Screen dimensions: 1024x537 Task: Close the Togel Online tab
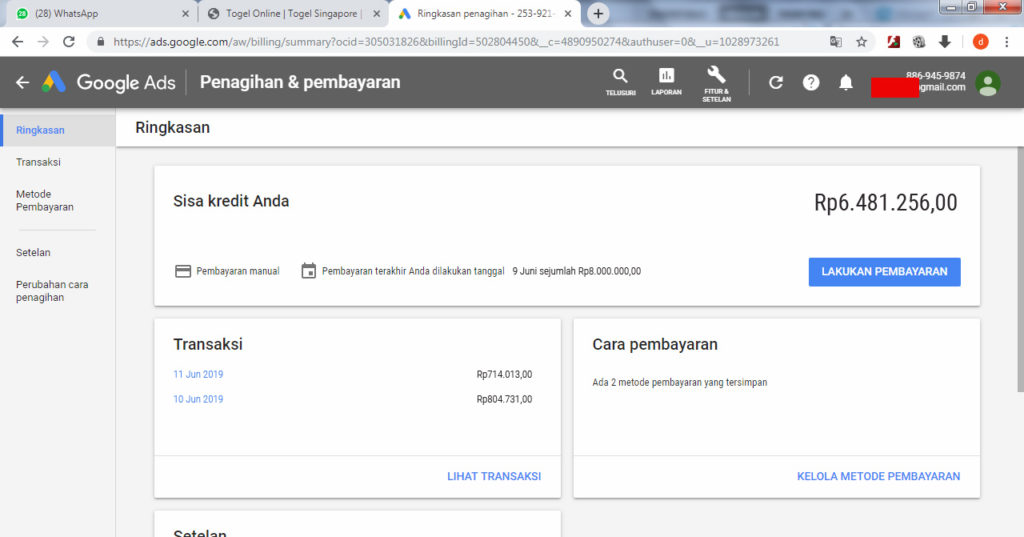pos(376,14)
